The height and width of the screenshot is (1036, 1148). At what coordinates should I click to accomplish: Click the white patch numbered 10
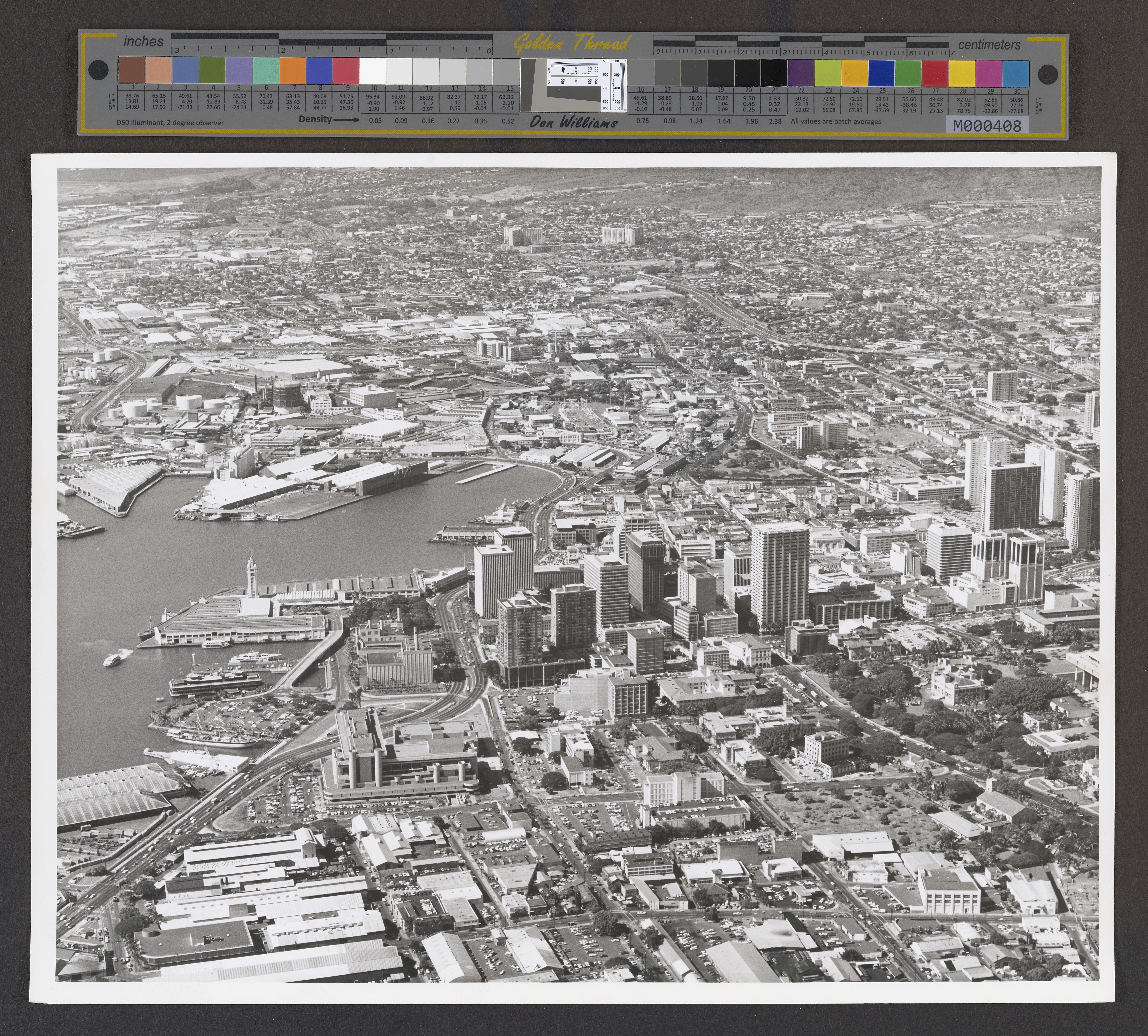373,71
